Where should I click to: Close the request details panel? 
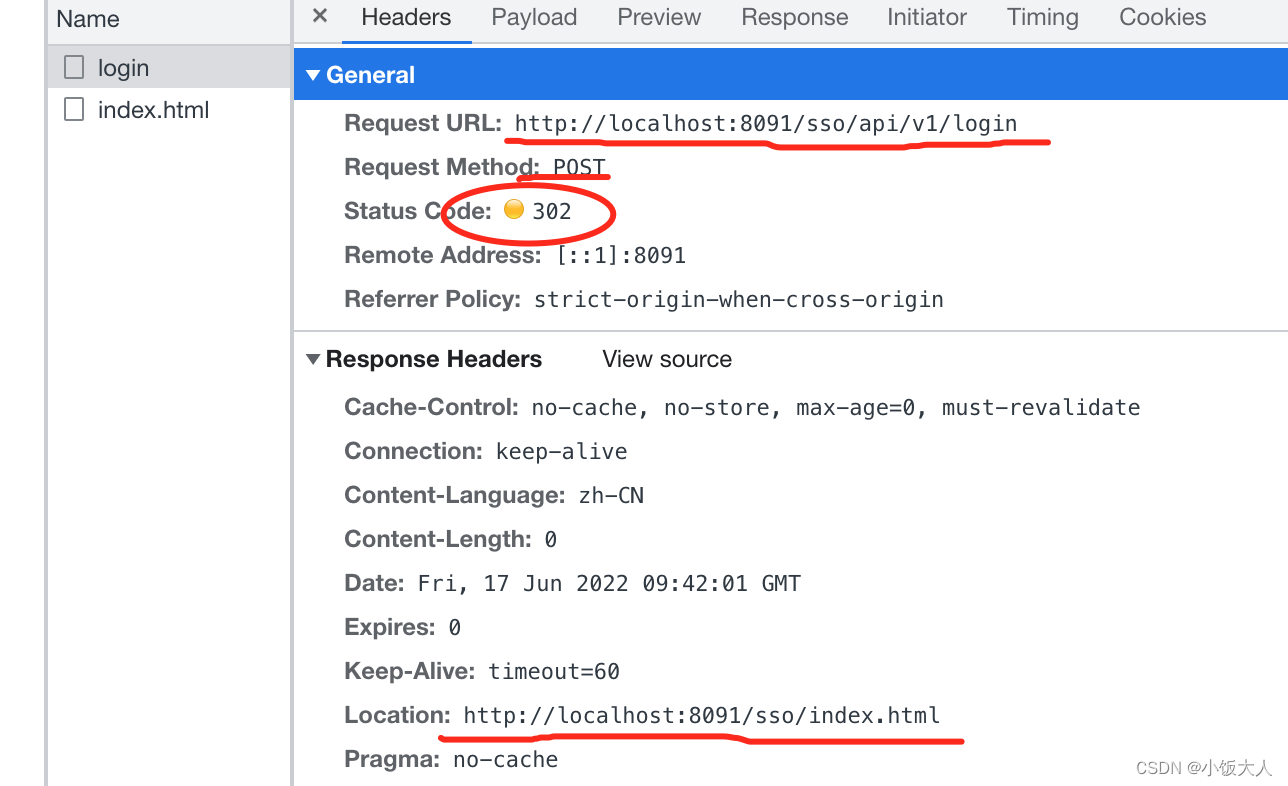tap(320, 16)
